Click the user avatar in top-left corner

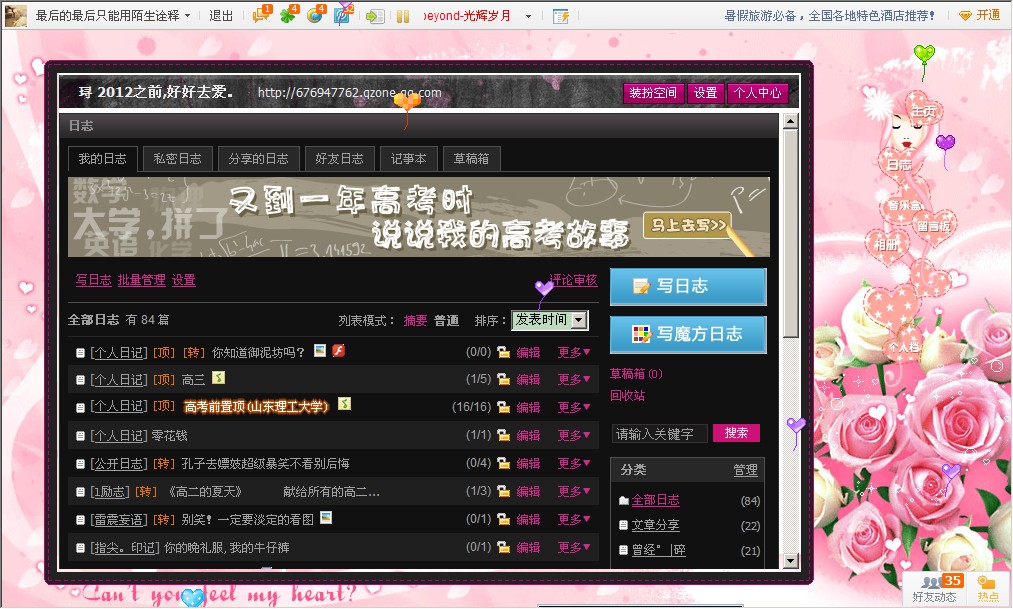16,15
